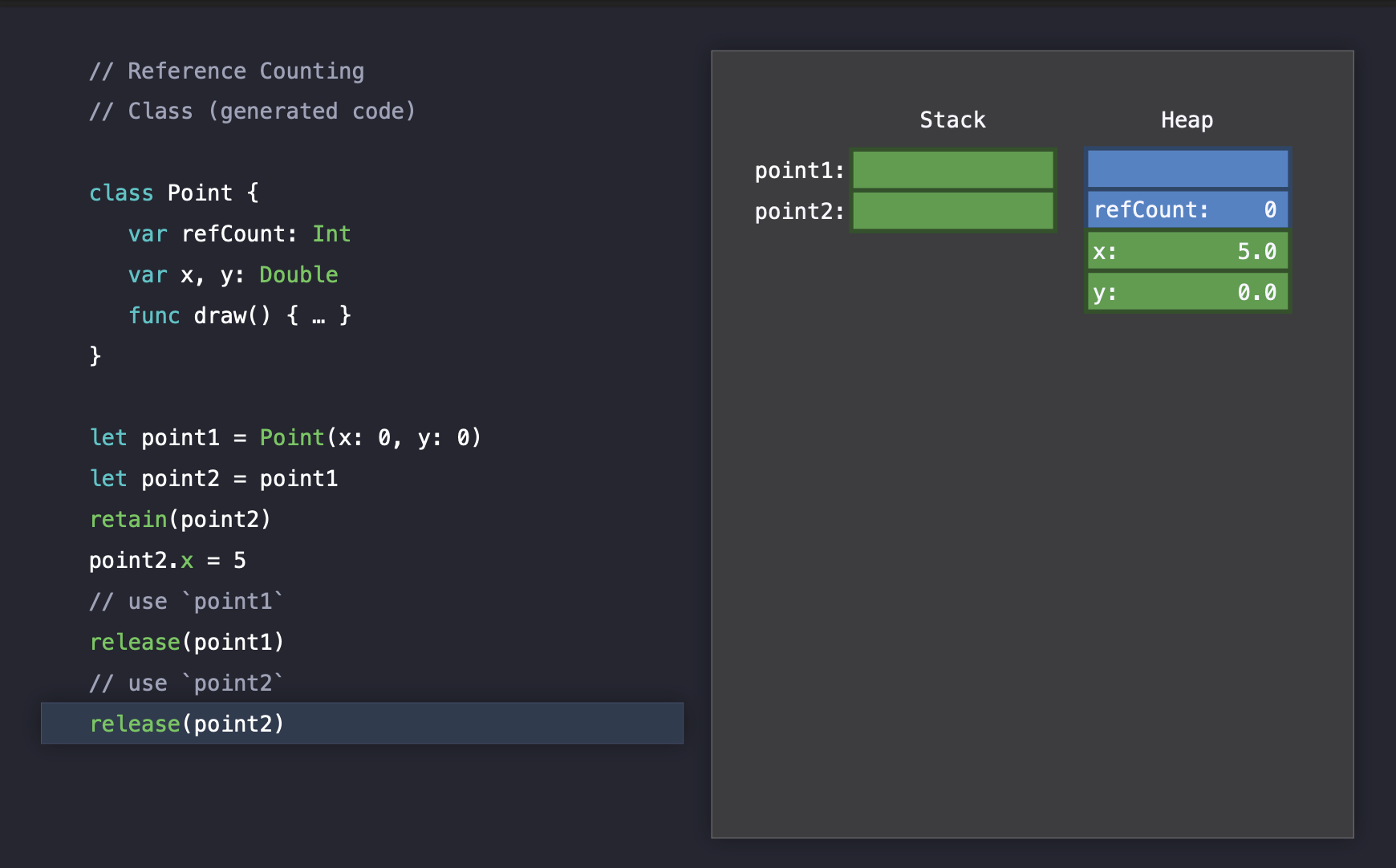The height and width of the screenshot is (868, 1396).
Task: Click the 'var x, y: Double' line
Action: pyautogui.click(x=233, y=275)
